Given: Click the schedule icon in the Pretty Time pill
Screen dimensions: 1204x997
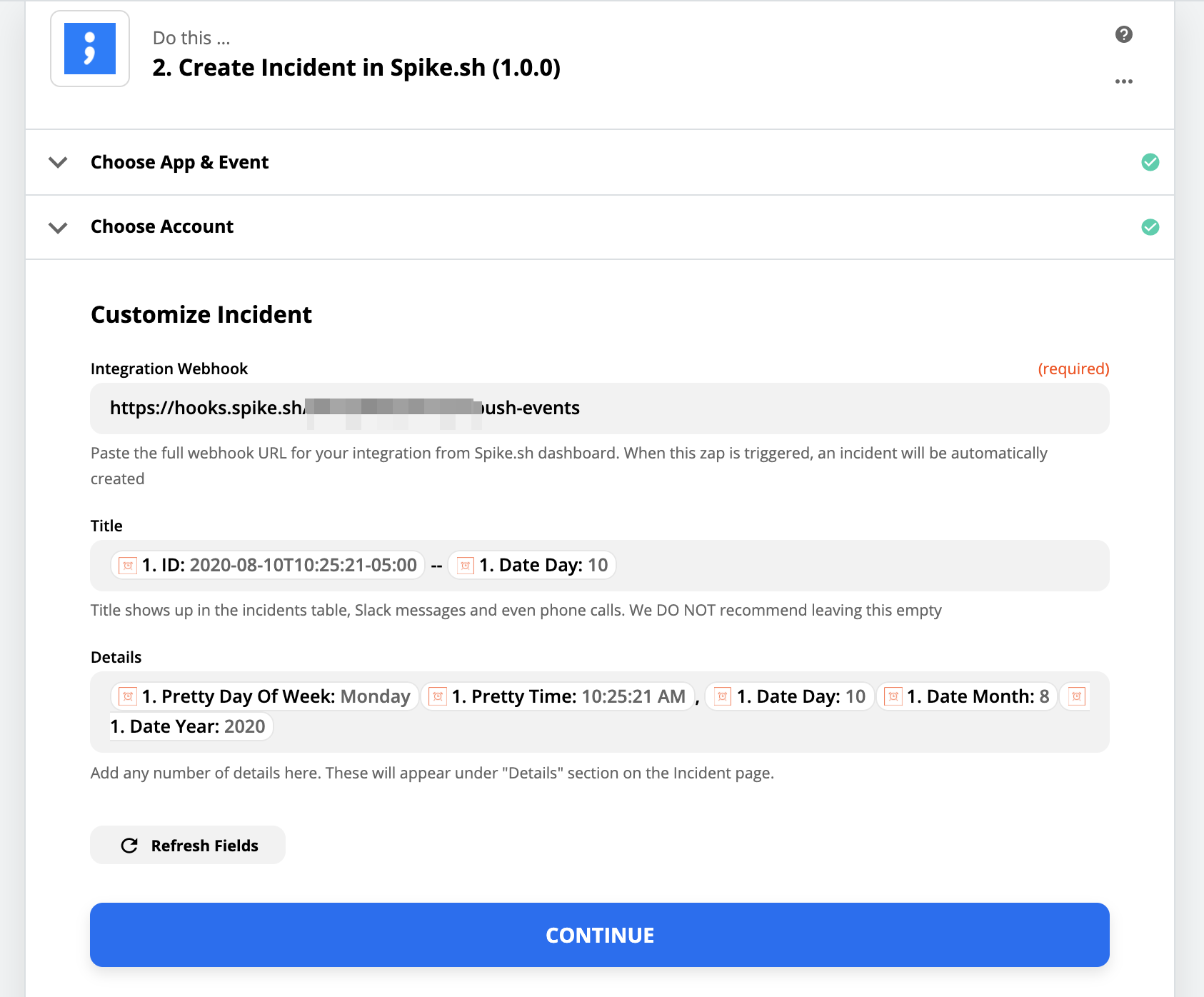Looking at the screenshot, I should pos(438,696).
